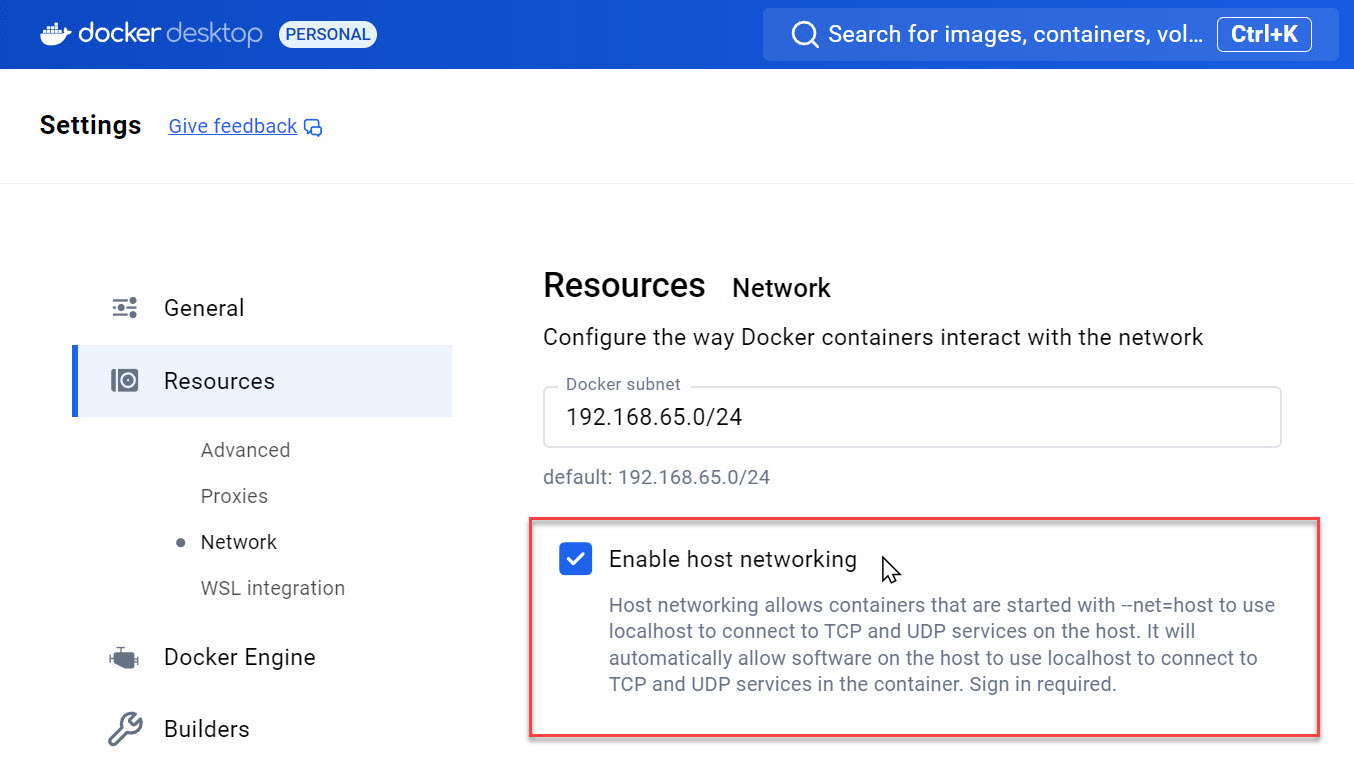The height and width of the screenshot is (774, 1354).
Task: Open the WSL integration sub-page
Action: pyautogui.click(x=272, y=588)
